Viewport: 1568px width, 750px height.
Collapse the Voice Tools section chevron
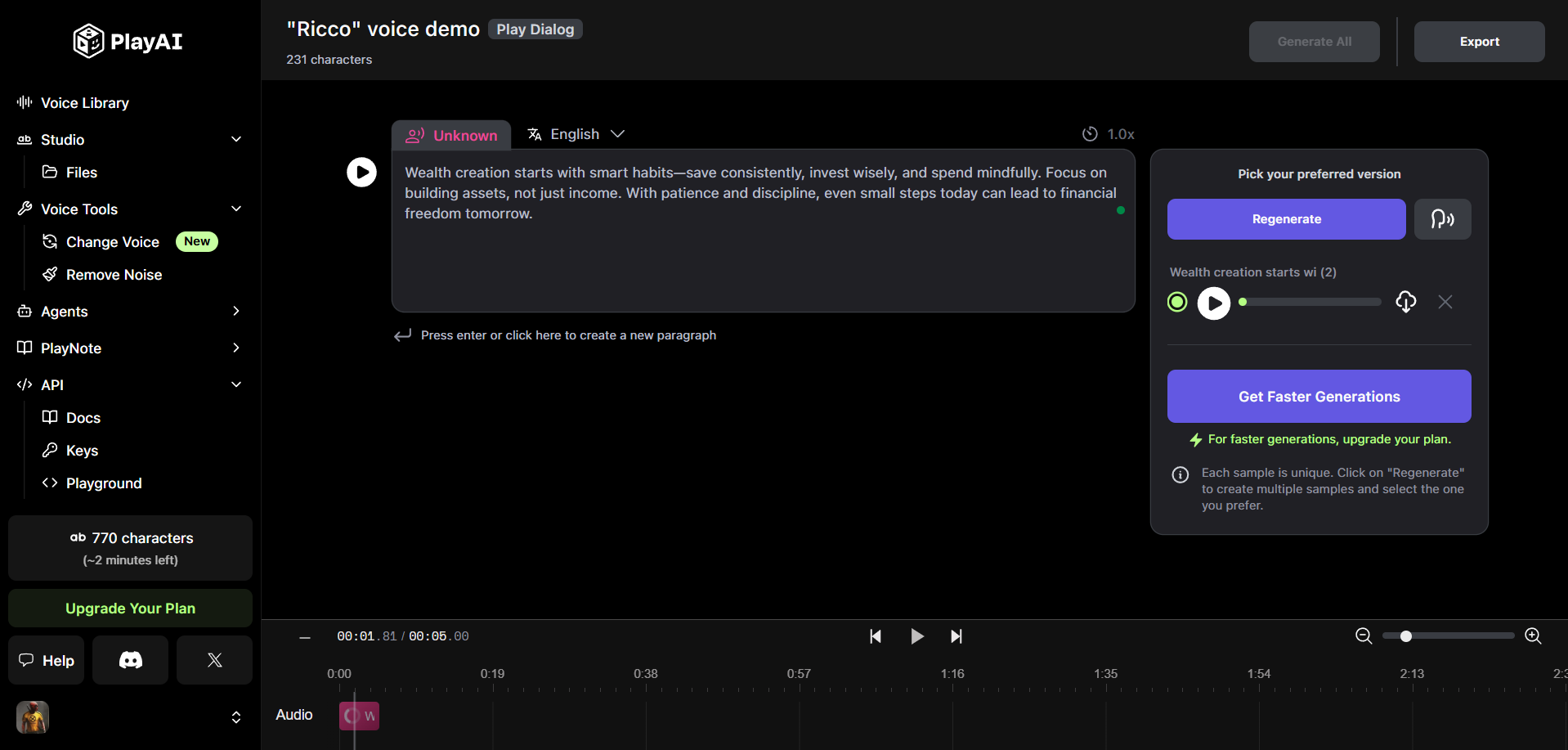tap(236, 209)
